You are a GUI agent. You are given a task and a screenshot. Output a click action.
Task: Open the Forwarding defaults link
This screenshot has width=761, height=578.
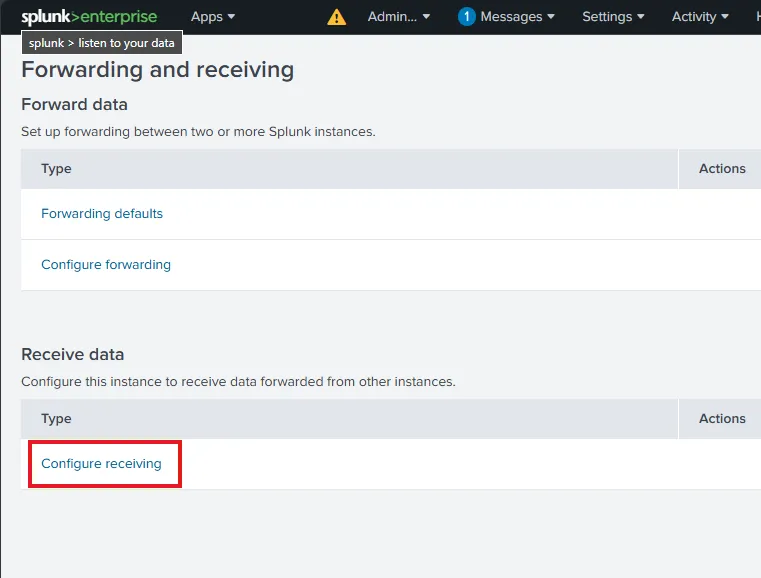(102, 214)
